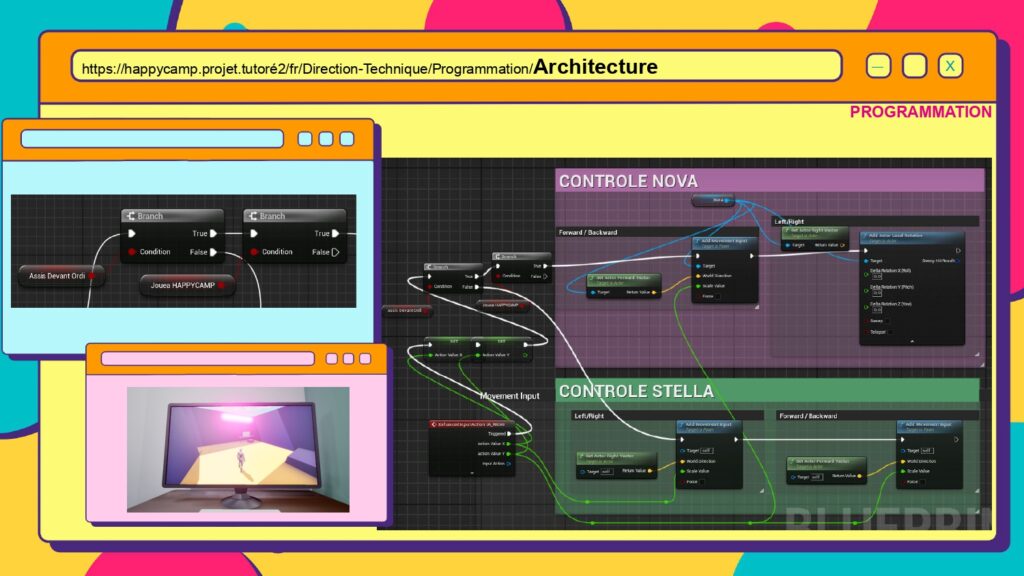Select the Joueur HAPPYCAMP variable node

[187, 285]
